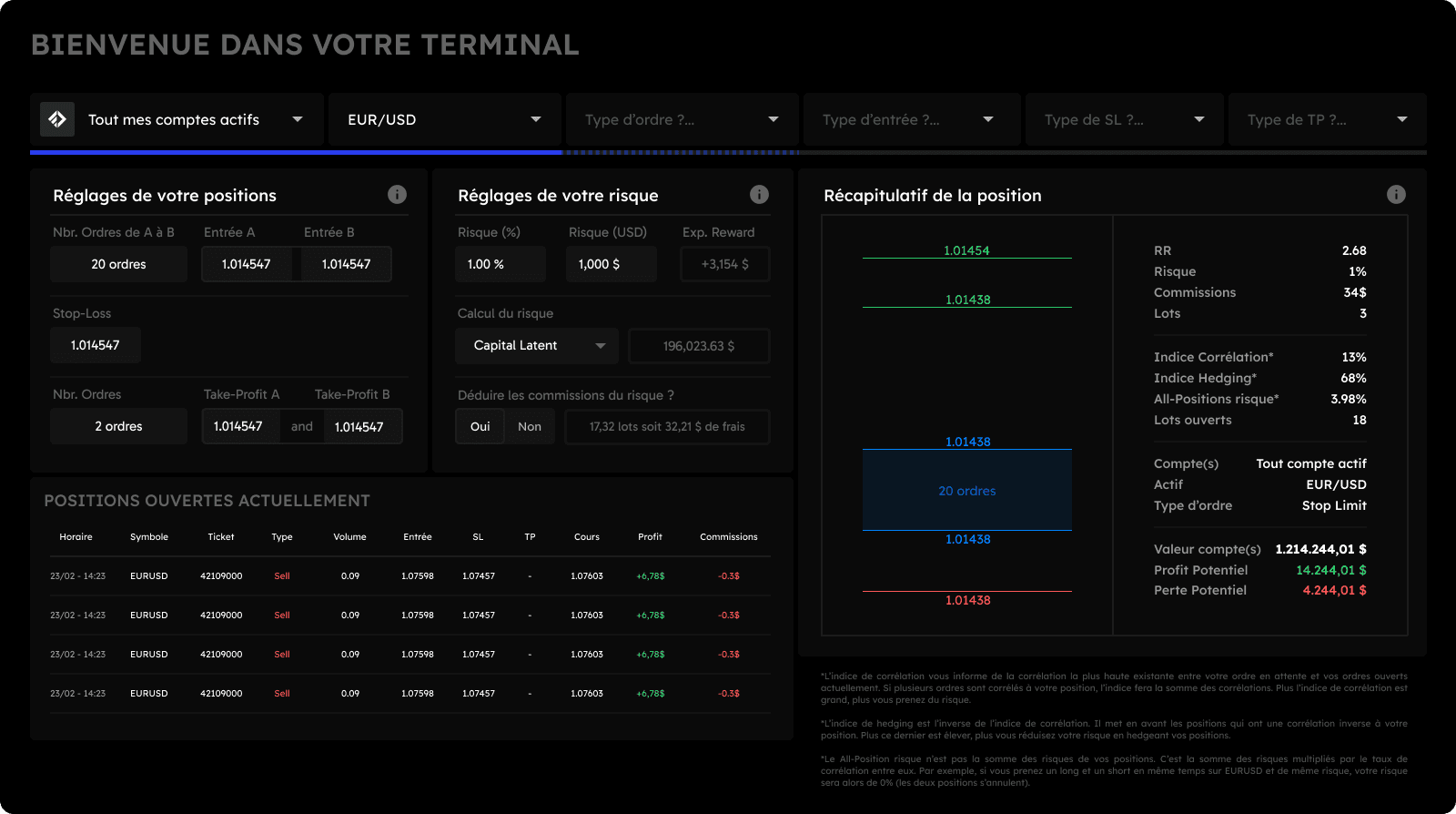The image size is (1456, 814).
Task: Click info icon in Récapitulatif de la position
Action: 1396,195
